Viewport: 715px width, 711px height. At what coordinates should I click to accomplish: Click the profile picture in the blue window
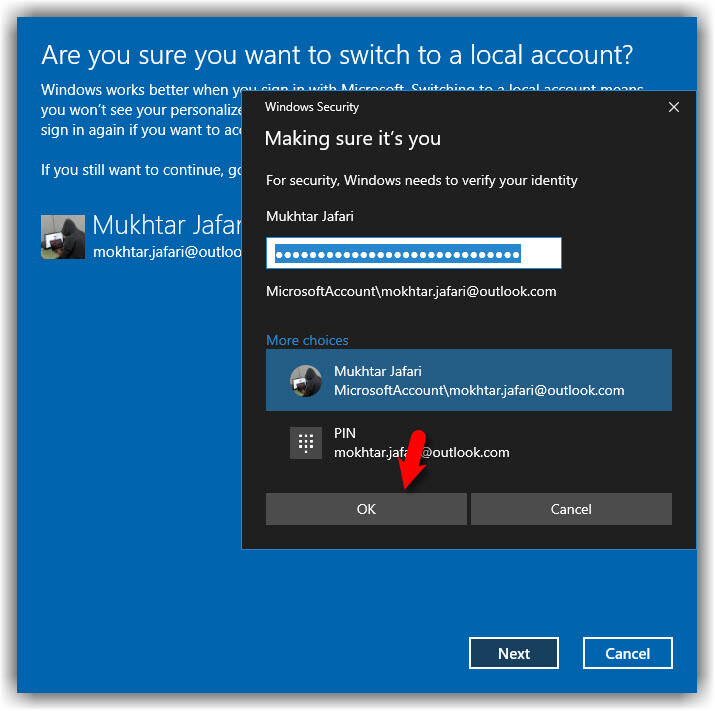click(63, 237)
